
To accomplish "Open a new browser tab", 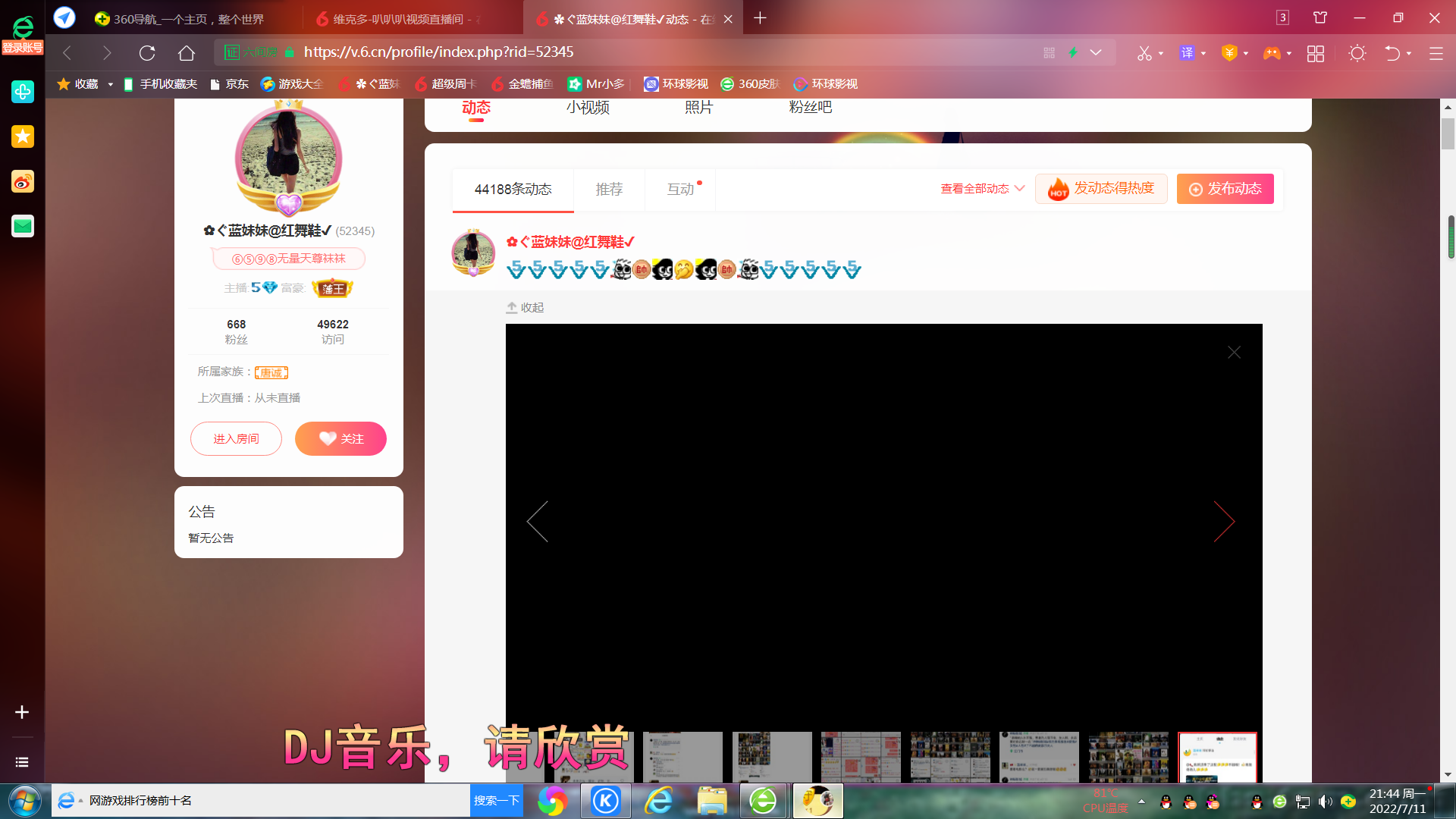I will 760,17.
